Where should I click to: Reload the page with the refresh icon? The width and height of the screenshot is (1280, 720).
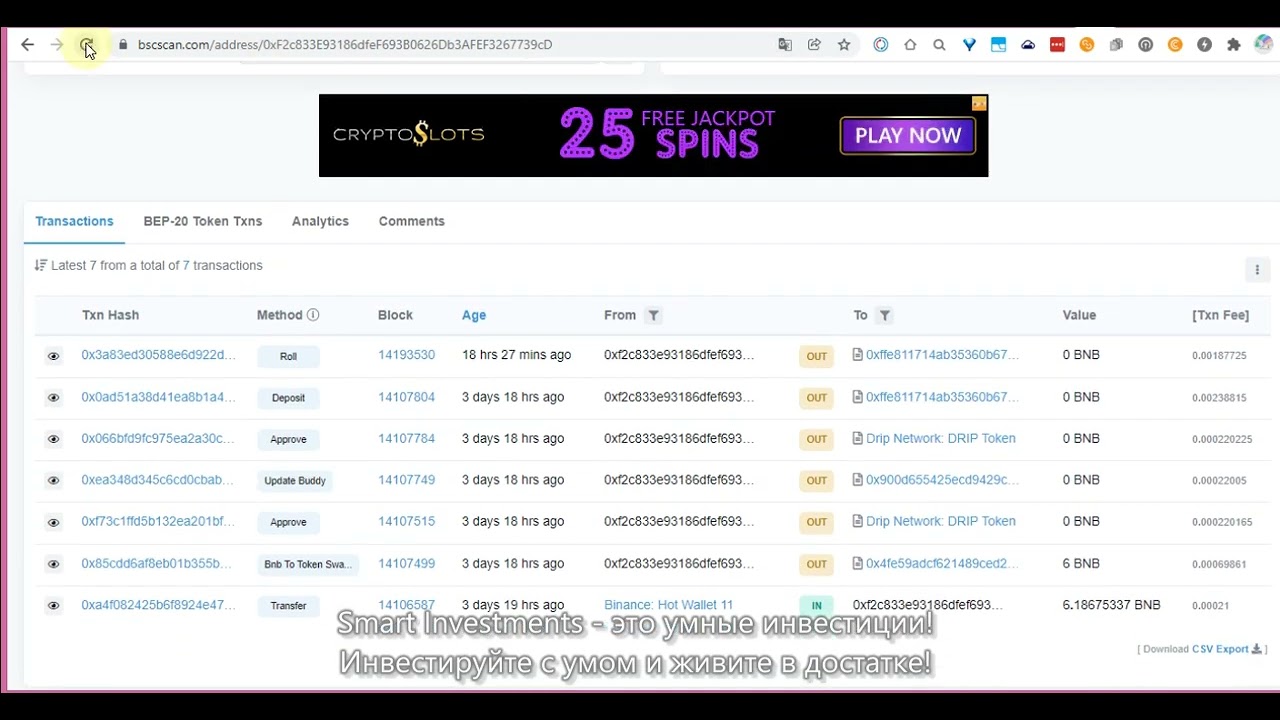pos(87,45)
